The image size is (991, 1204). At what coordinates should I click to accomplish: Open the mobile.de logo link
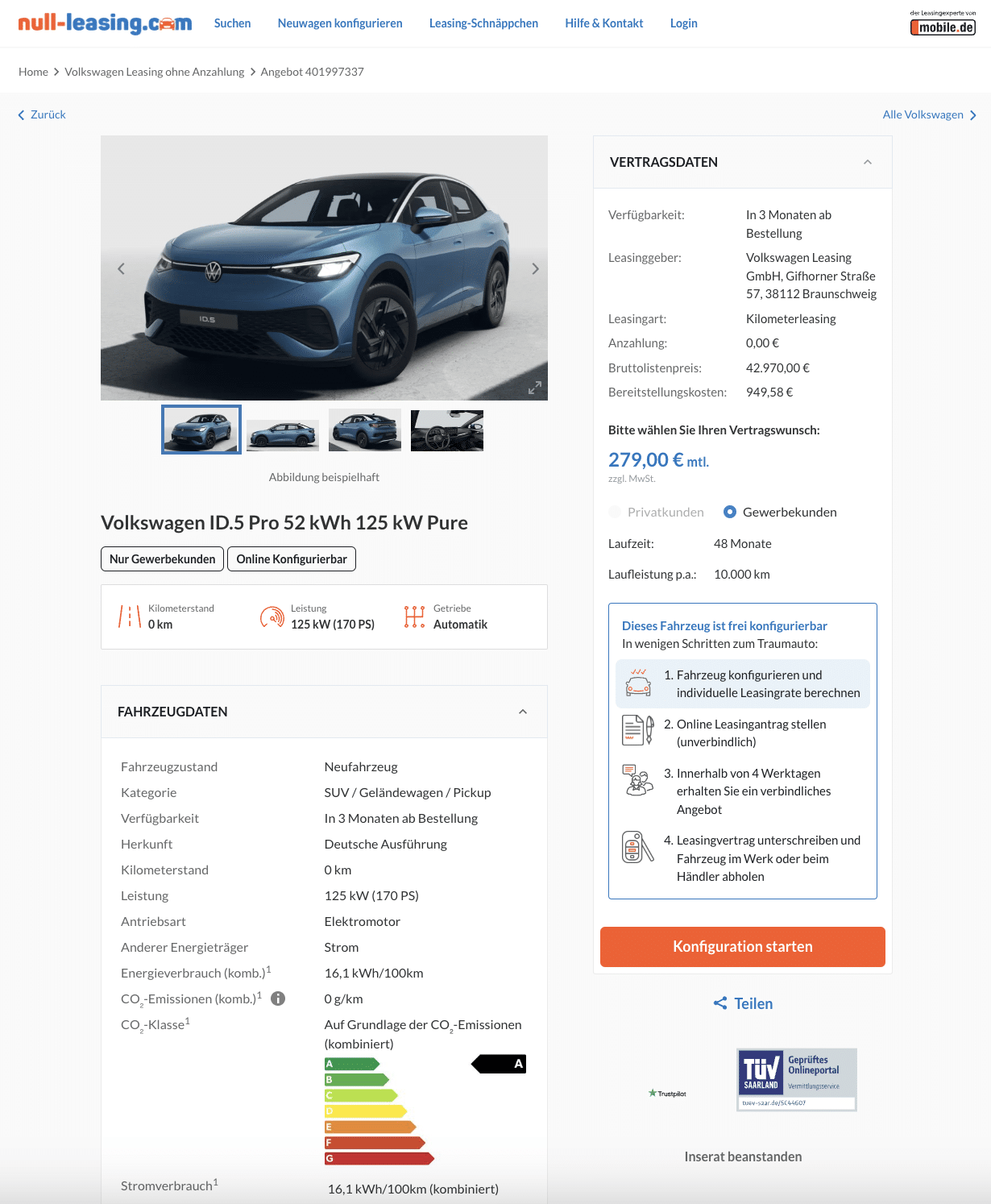tap(943, 23)
